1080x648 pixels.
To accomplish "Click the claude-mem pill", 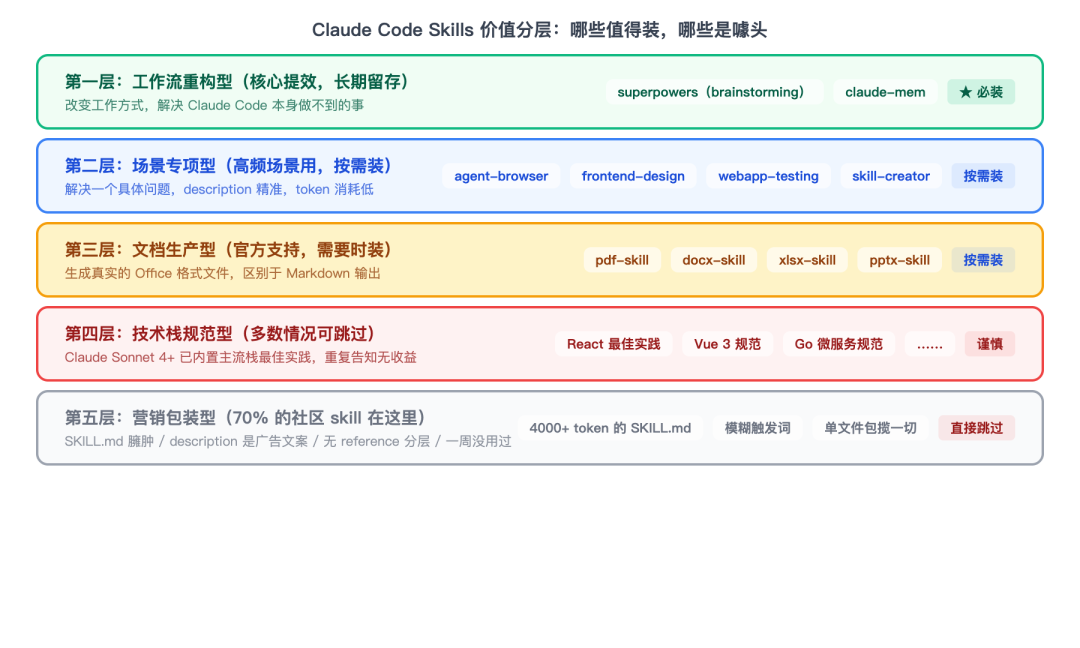I will (885, 92).
